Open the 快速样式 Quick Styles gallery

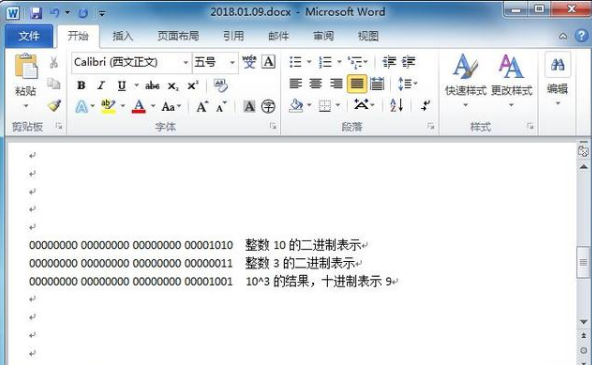466,80
